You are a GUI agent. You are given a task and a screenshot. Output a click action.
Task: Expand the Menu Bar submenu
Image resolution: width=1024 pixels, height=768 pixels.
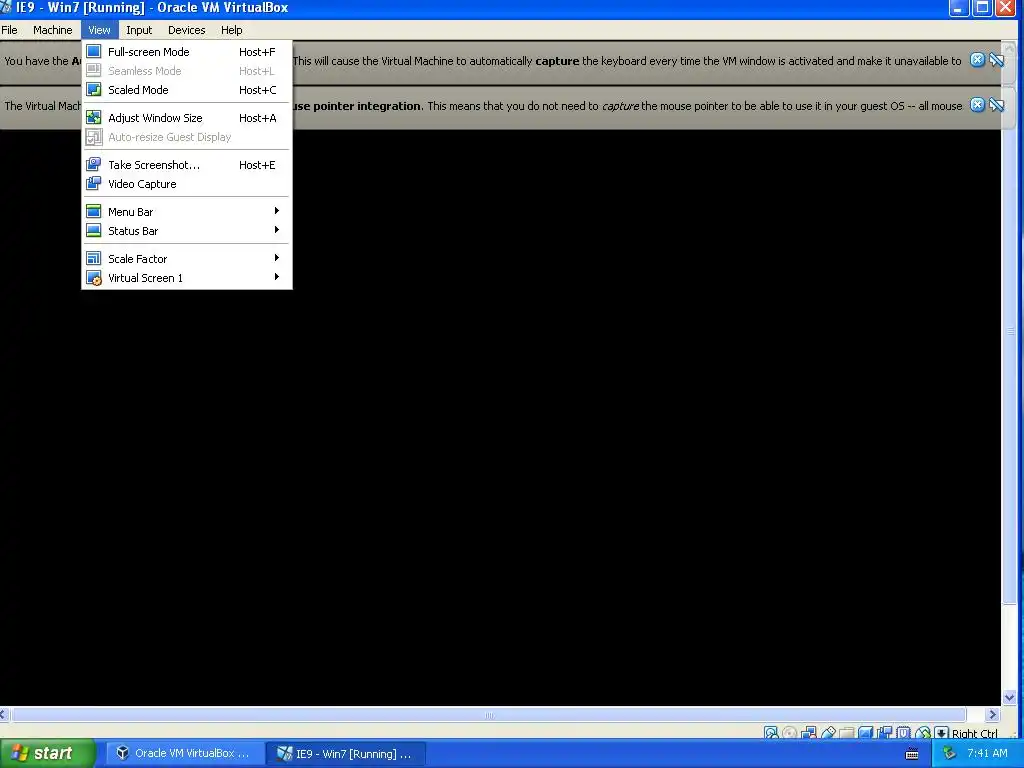pos(187,212)
